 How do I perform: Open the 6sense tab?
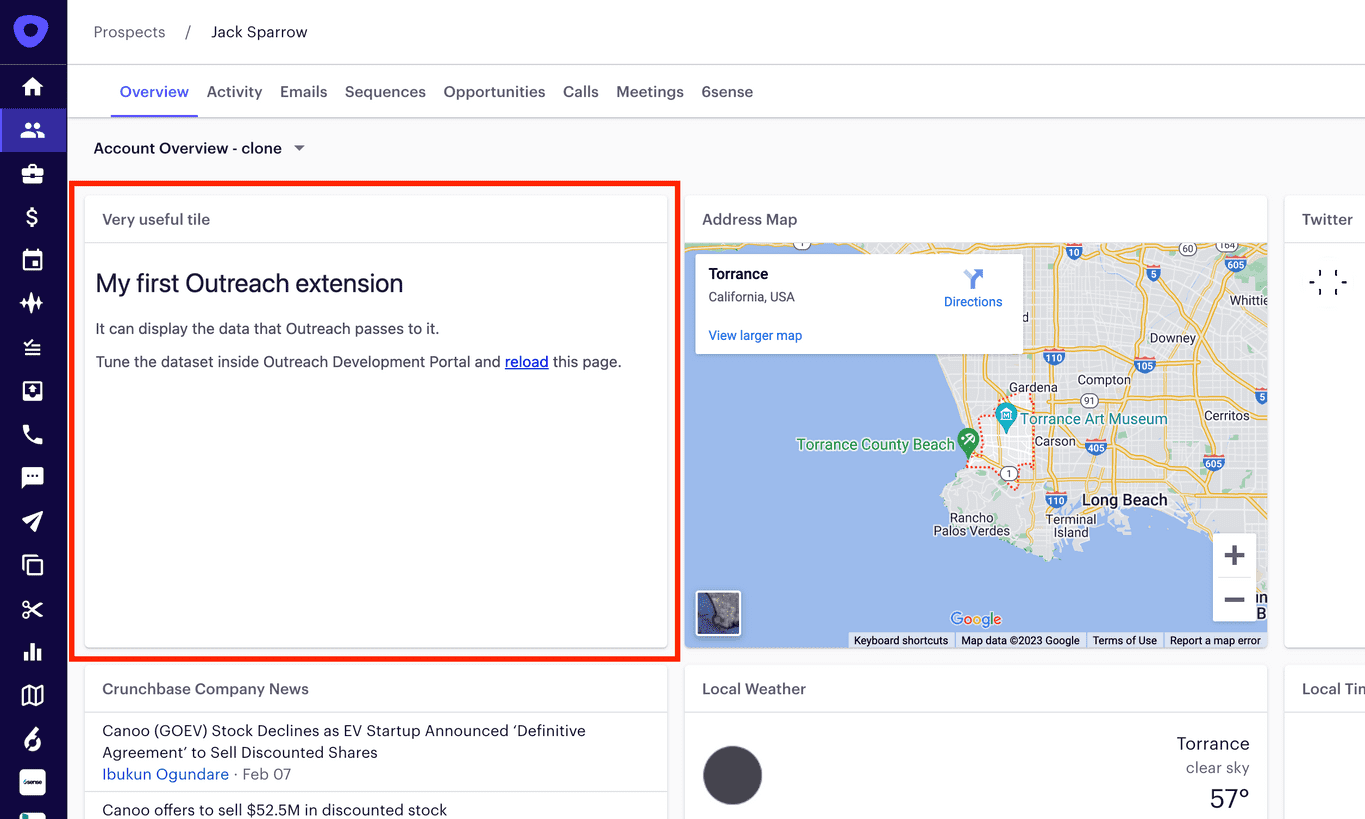tap(727, 92)
